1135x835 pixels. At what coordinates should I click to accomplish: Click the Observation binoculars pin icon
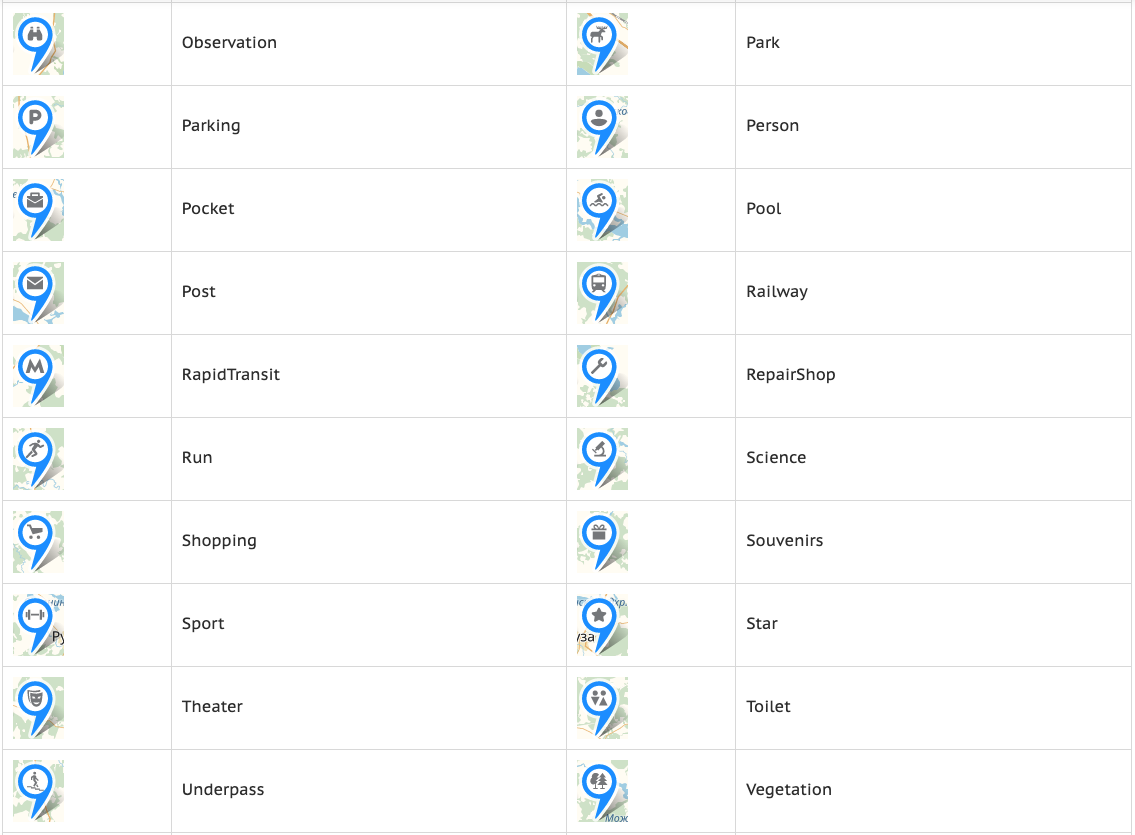[x=38, y=44]
